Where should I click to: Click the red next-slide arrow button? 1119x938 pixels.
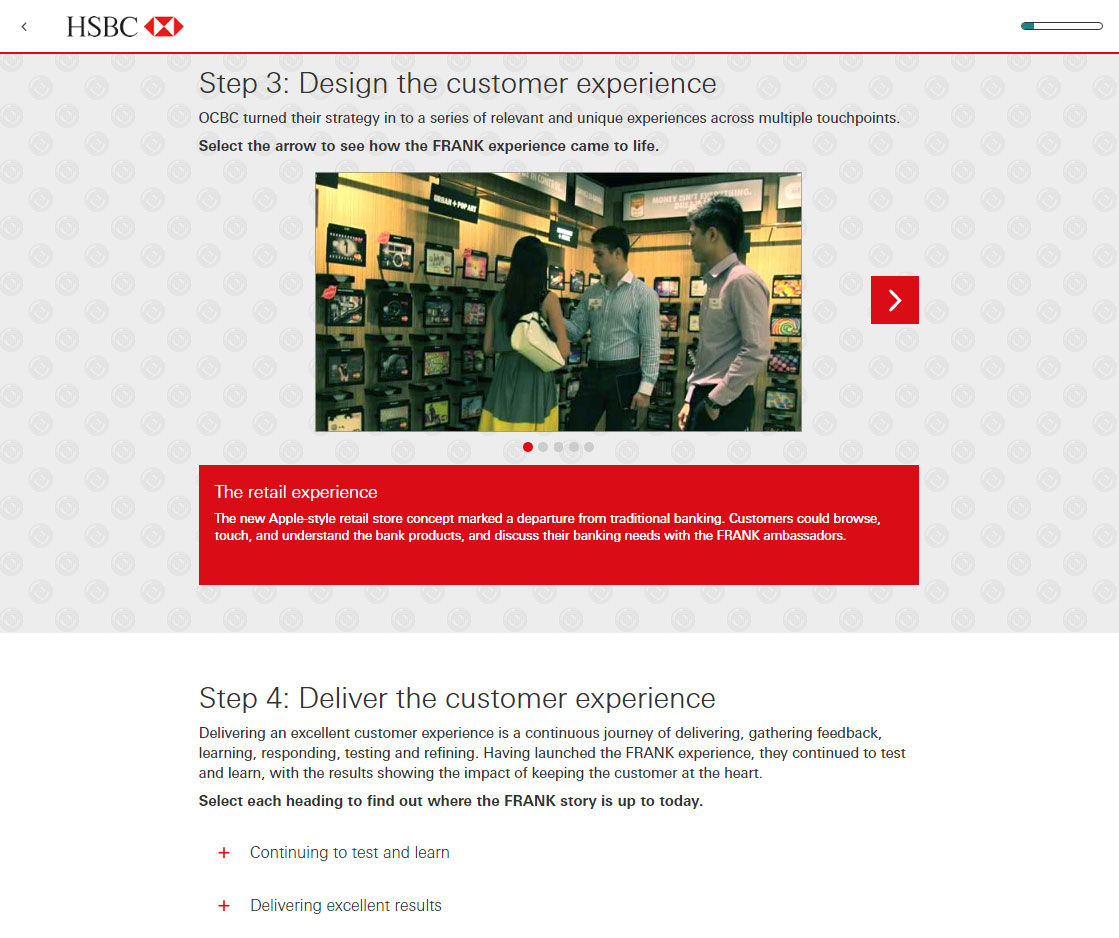click(x=894, y=300)
